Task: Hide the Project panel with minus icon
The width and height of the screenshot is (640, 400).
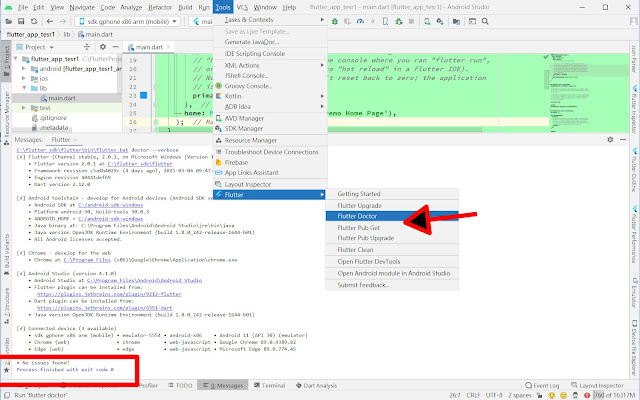Action: pyautogui.click(x=116, y=47)
